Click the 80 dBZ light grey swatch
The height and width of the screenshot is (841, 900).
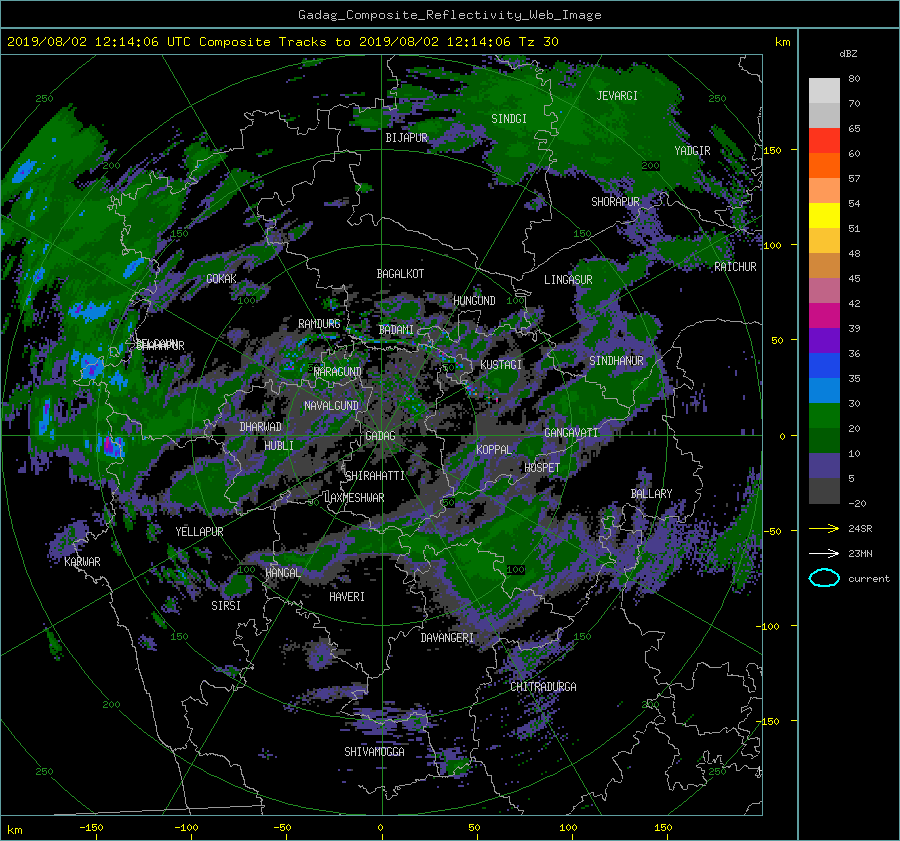[824, 90]
